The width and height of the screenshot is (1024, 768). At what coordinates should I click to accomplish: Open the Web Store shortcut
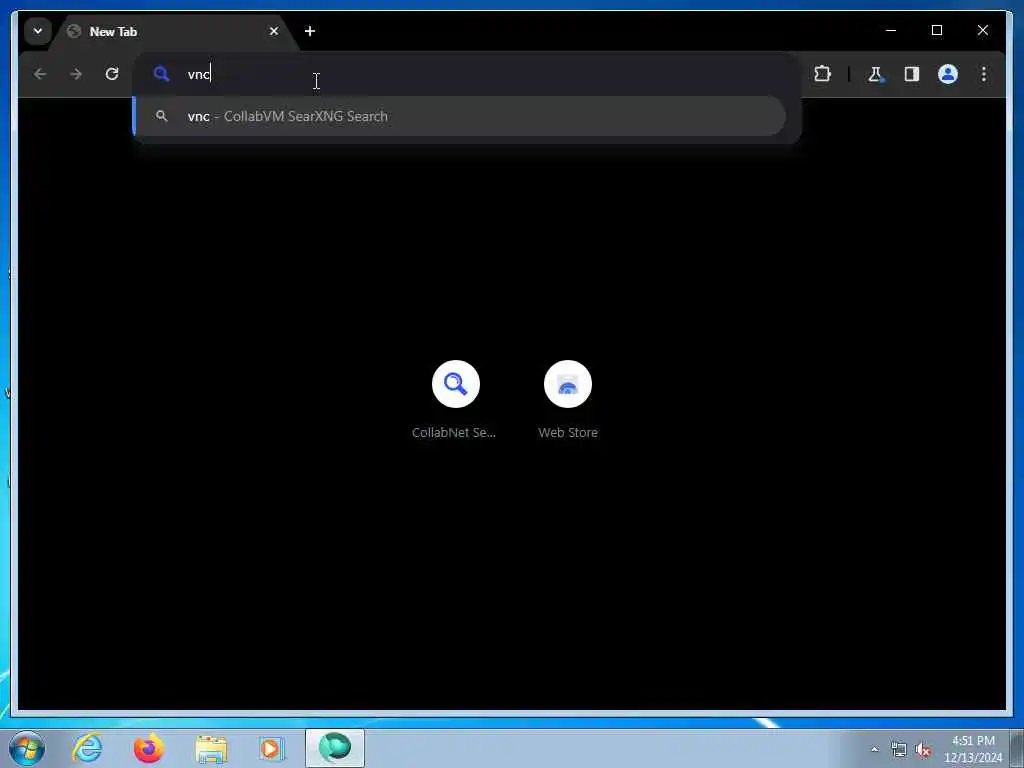568,399
